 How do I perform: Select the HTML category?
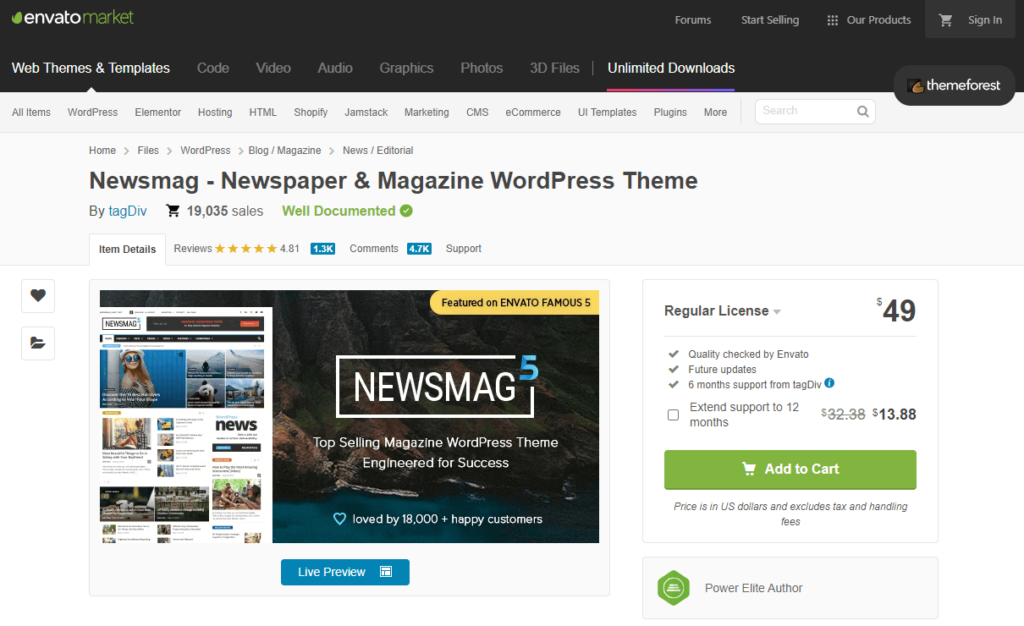coord(263,112)
